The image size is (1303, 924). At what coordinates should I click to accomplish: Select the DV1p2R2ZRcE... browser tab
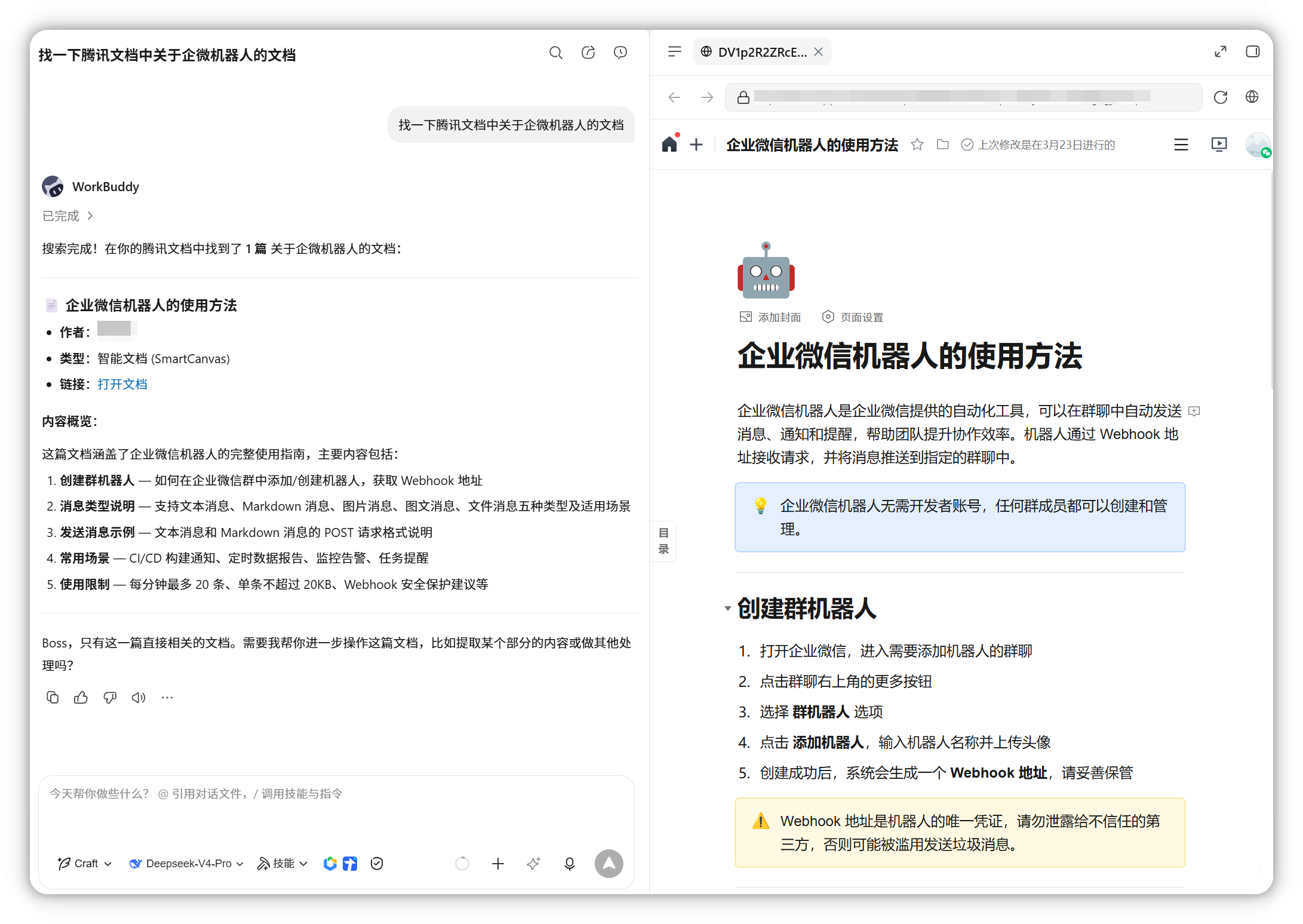tap(762, 52)
